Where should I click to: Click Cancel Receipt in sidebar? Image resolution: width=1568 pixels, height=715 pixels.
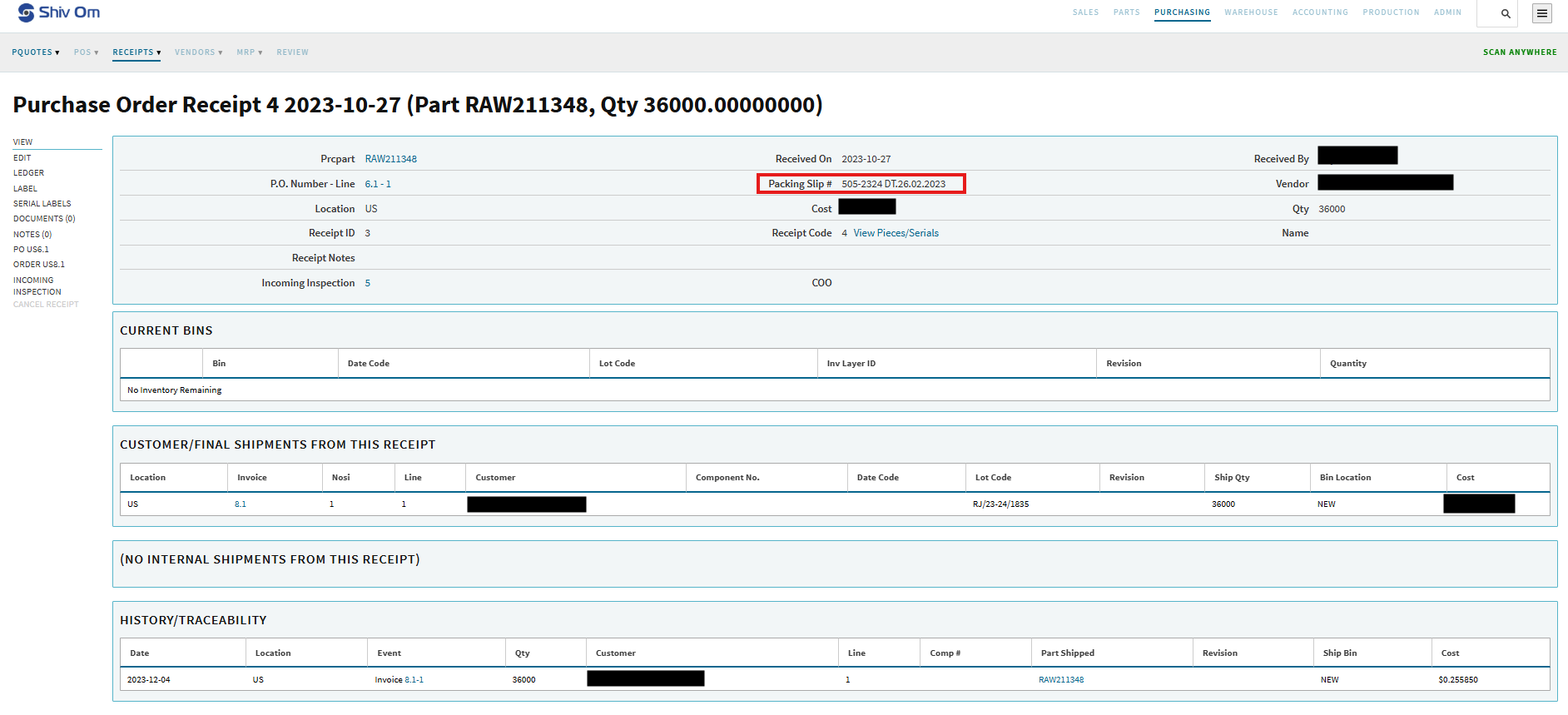[46, 305]
